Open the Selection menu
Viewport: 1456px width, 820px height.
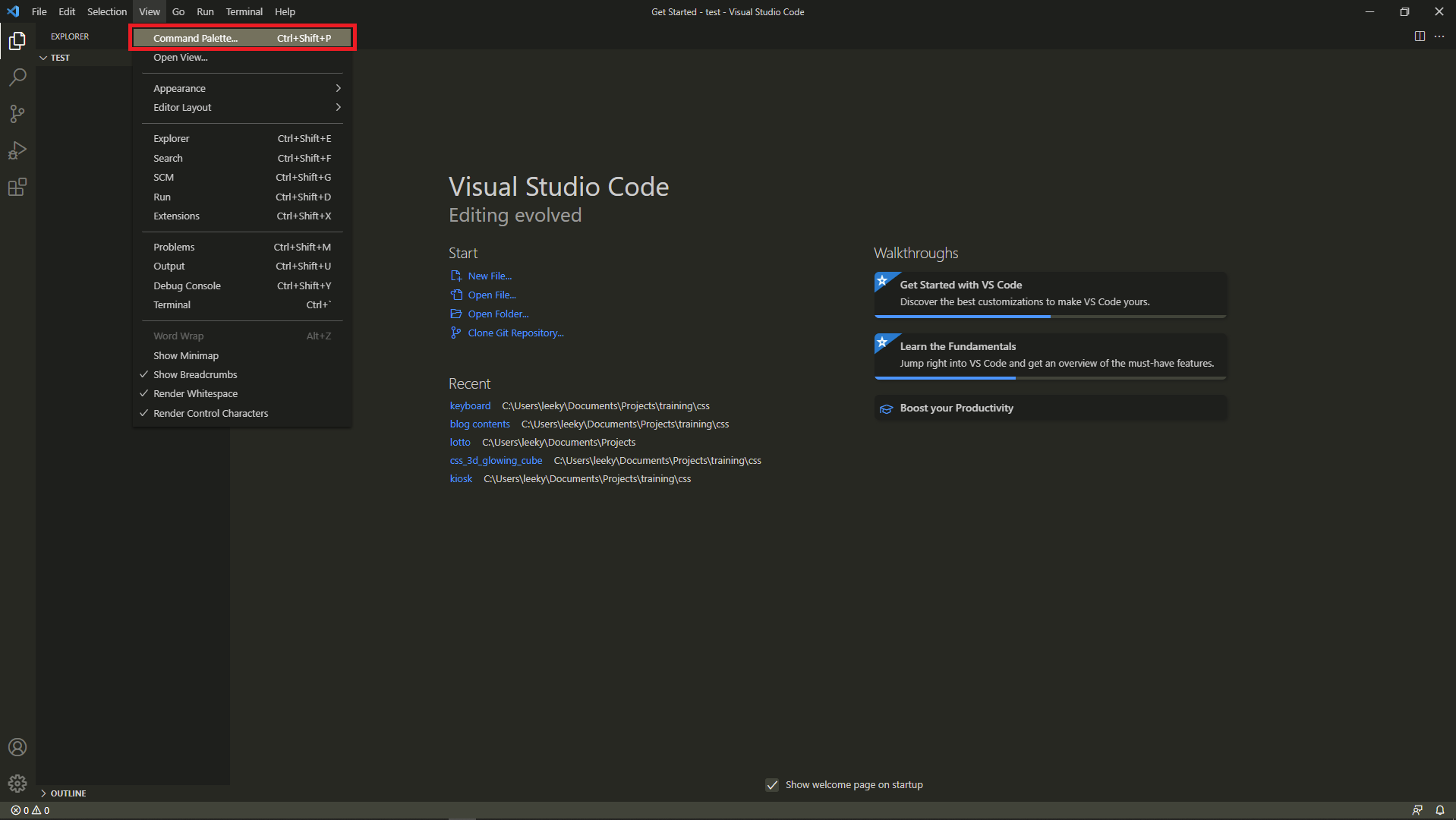107,11
